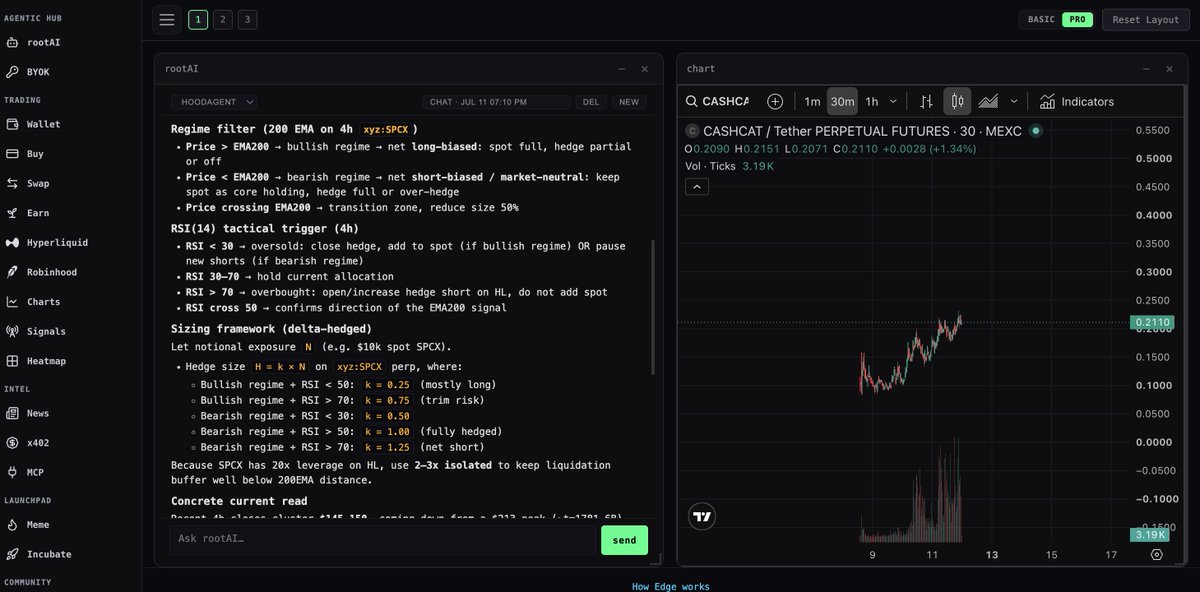
Task: Select the 1m timeframe
Action: point(812,101)
